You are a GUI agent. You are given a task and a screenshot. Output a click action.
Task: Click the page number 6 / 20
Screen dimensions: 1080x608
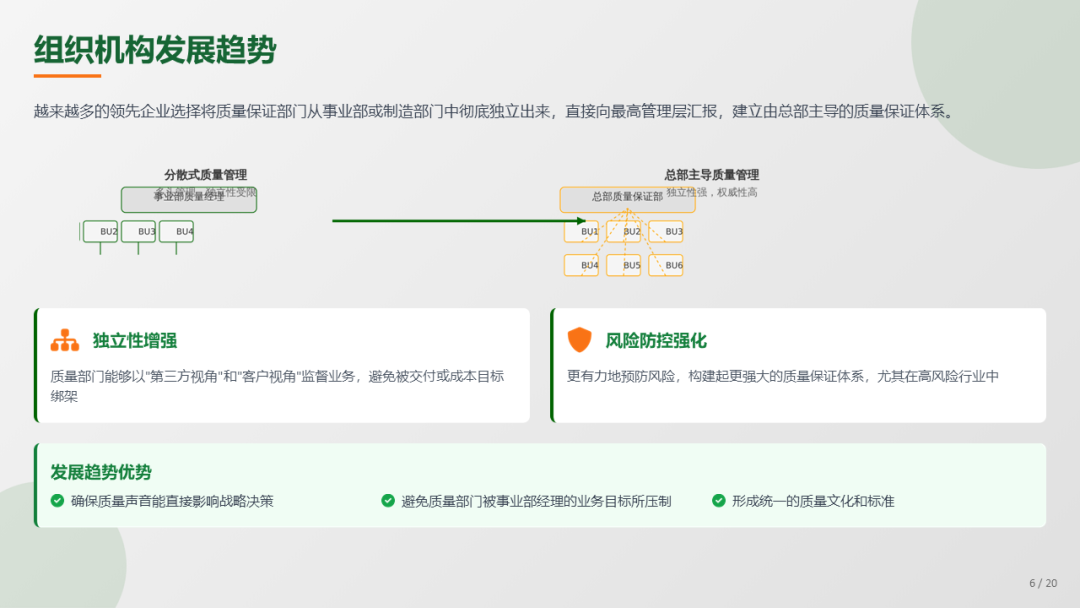(1042, 583)
